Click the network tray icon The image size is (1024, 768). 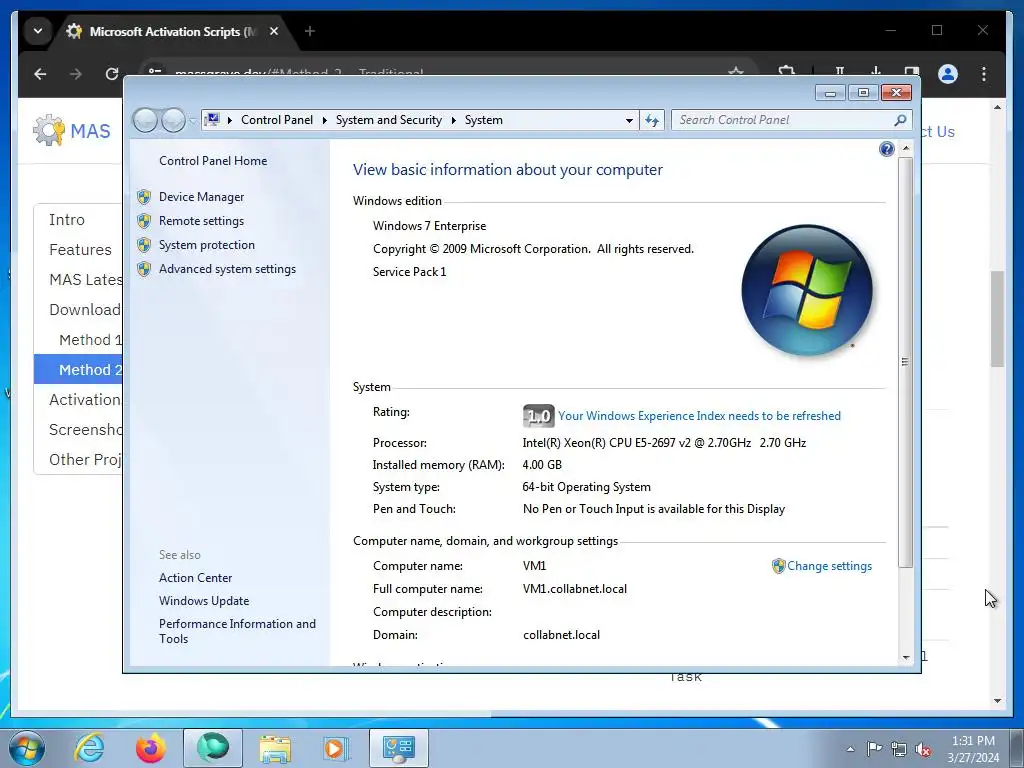point(899,749)
